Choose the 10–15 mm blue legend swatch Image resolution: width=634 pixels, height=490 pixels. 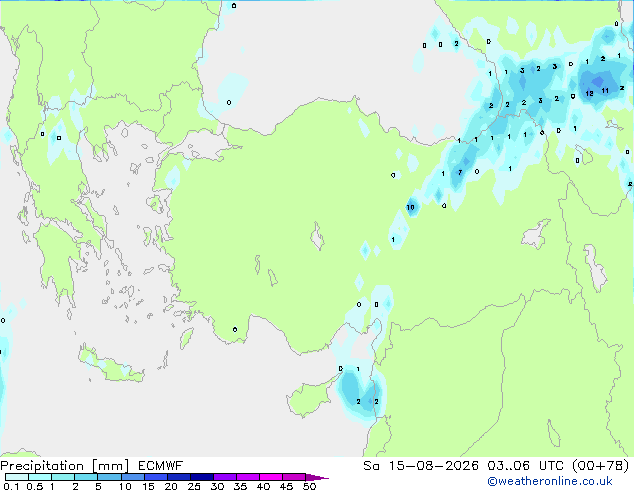pos(132,477)
